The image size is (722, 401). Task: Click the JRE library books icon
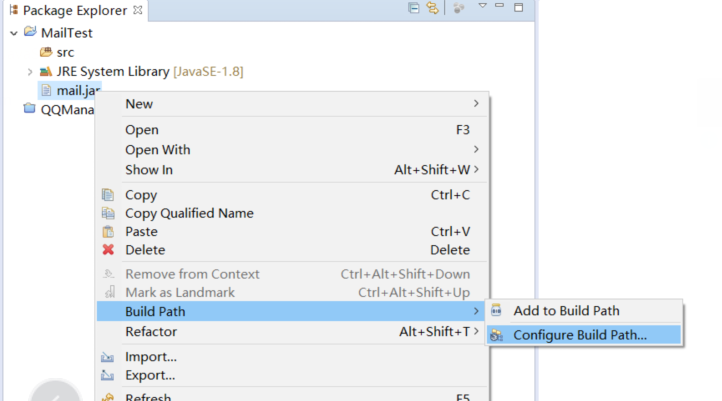click(x=46, y=71)
